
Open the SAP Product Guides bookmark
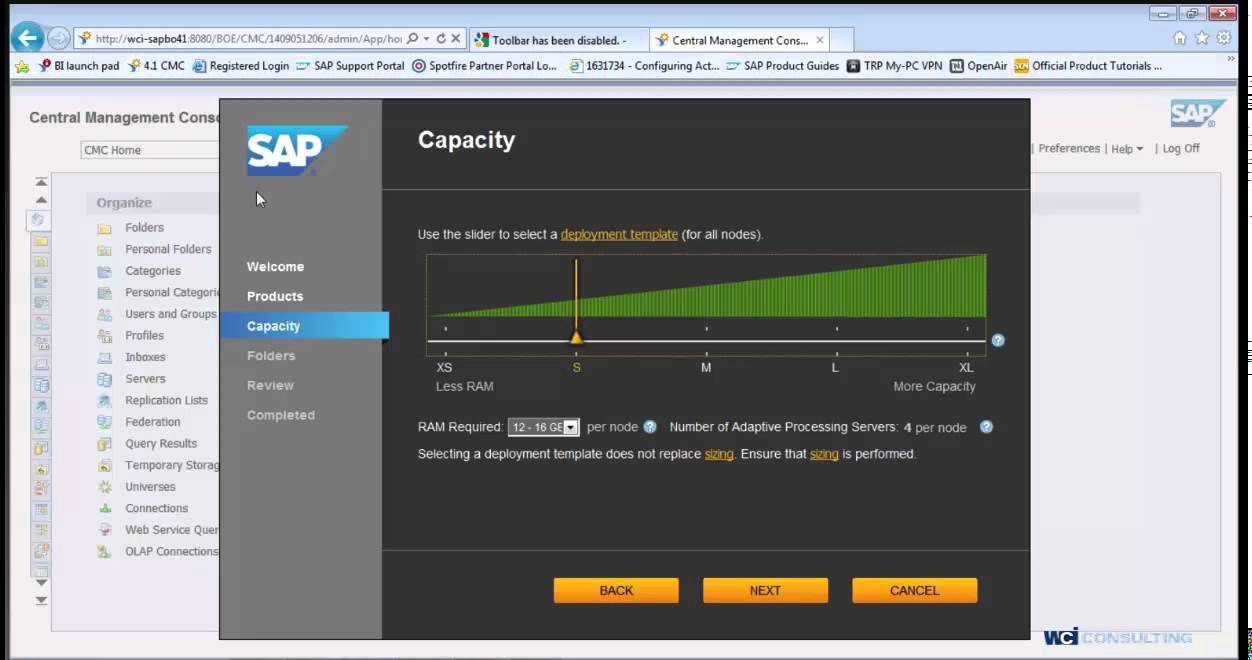783,66
